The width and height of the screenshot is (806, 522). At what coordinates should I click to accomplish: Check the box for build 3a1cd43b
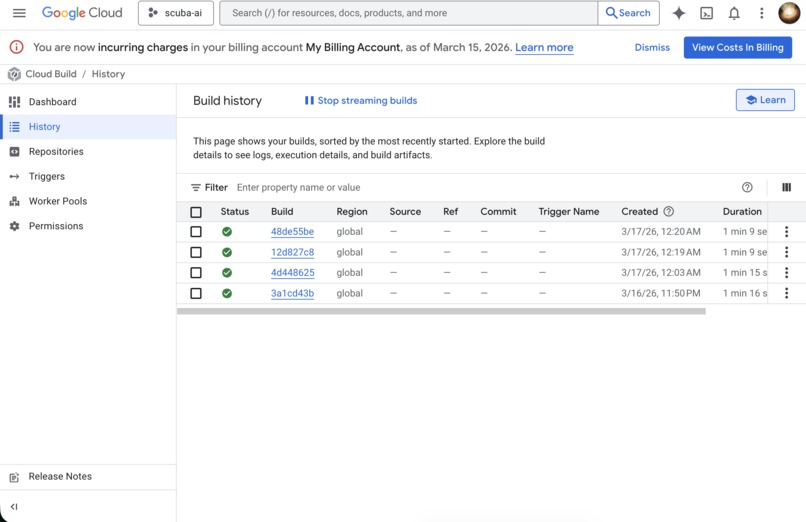click(196, 293)
